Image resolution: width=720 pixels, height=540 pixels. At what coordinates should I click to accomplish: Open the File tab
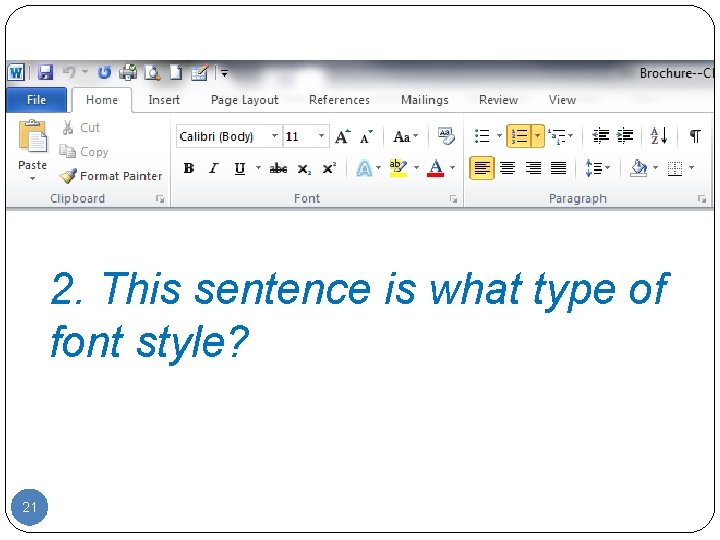(36, 100)
